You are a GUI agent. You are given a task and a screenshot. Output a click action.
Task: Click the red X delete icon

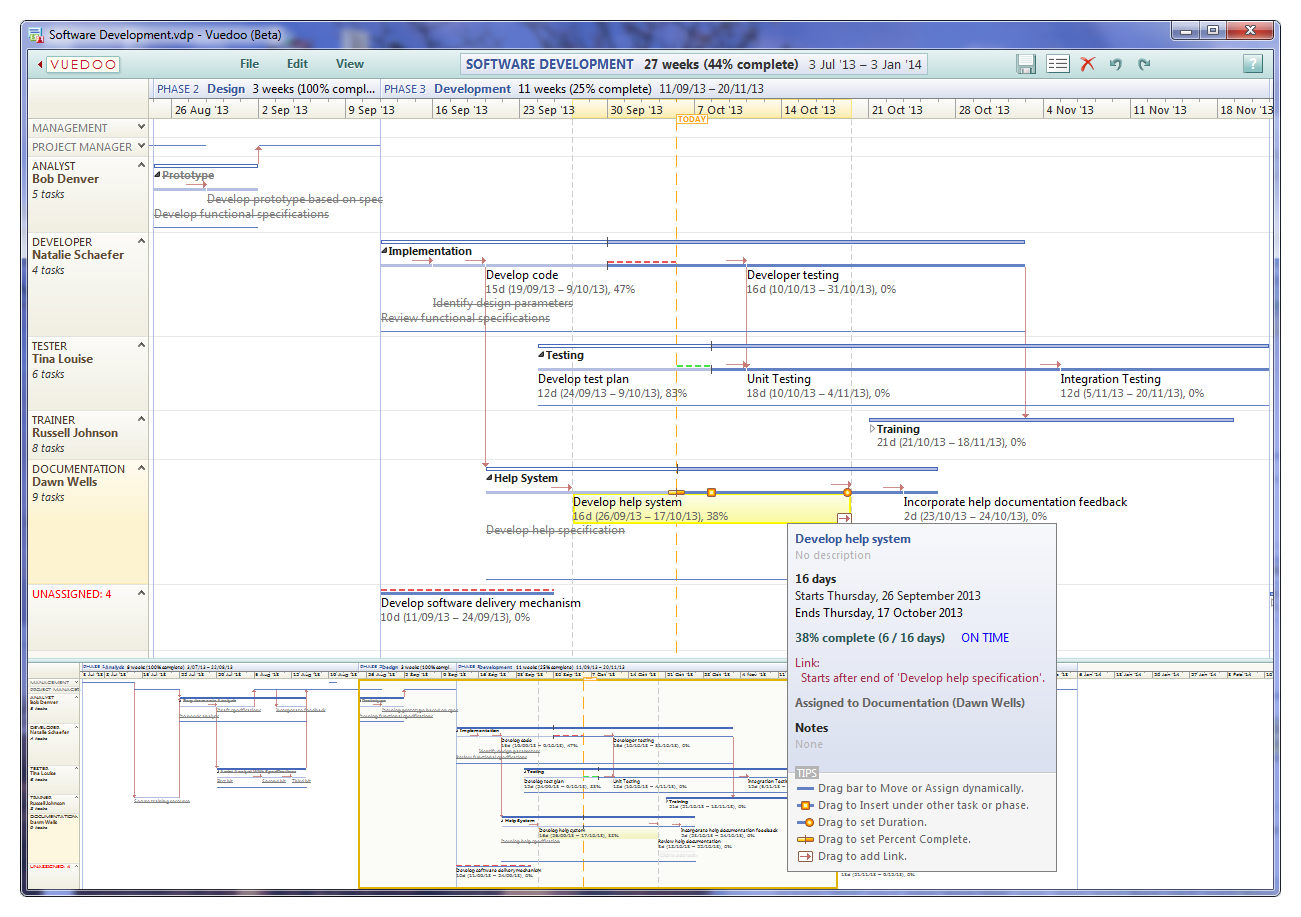[1088, 64]
